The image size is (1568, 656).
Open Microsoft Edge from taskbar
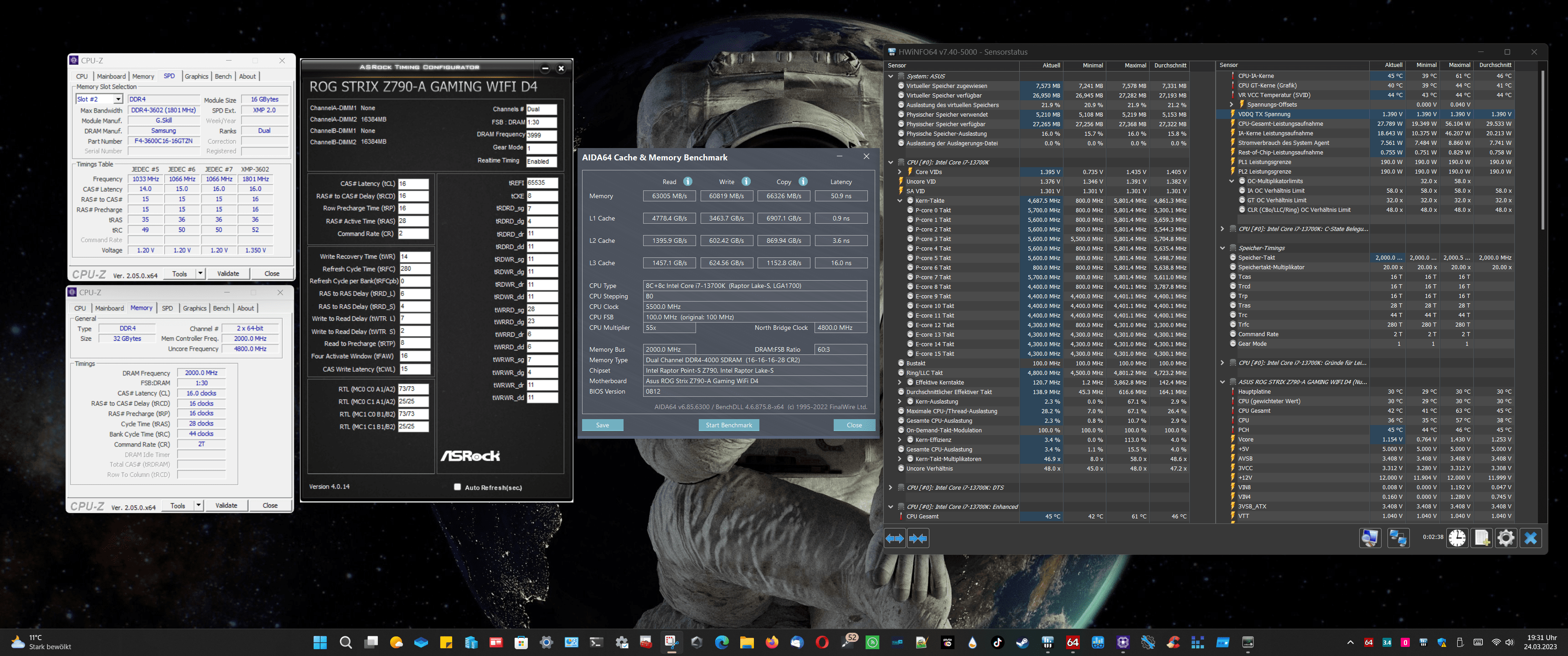click(x=722, y=642)
